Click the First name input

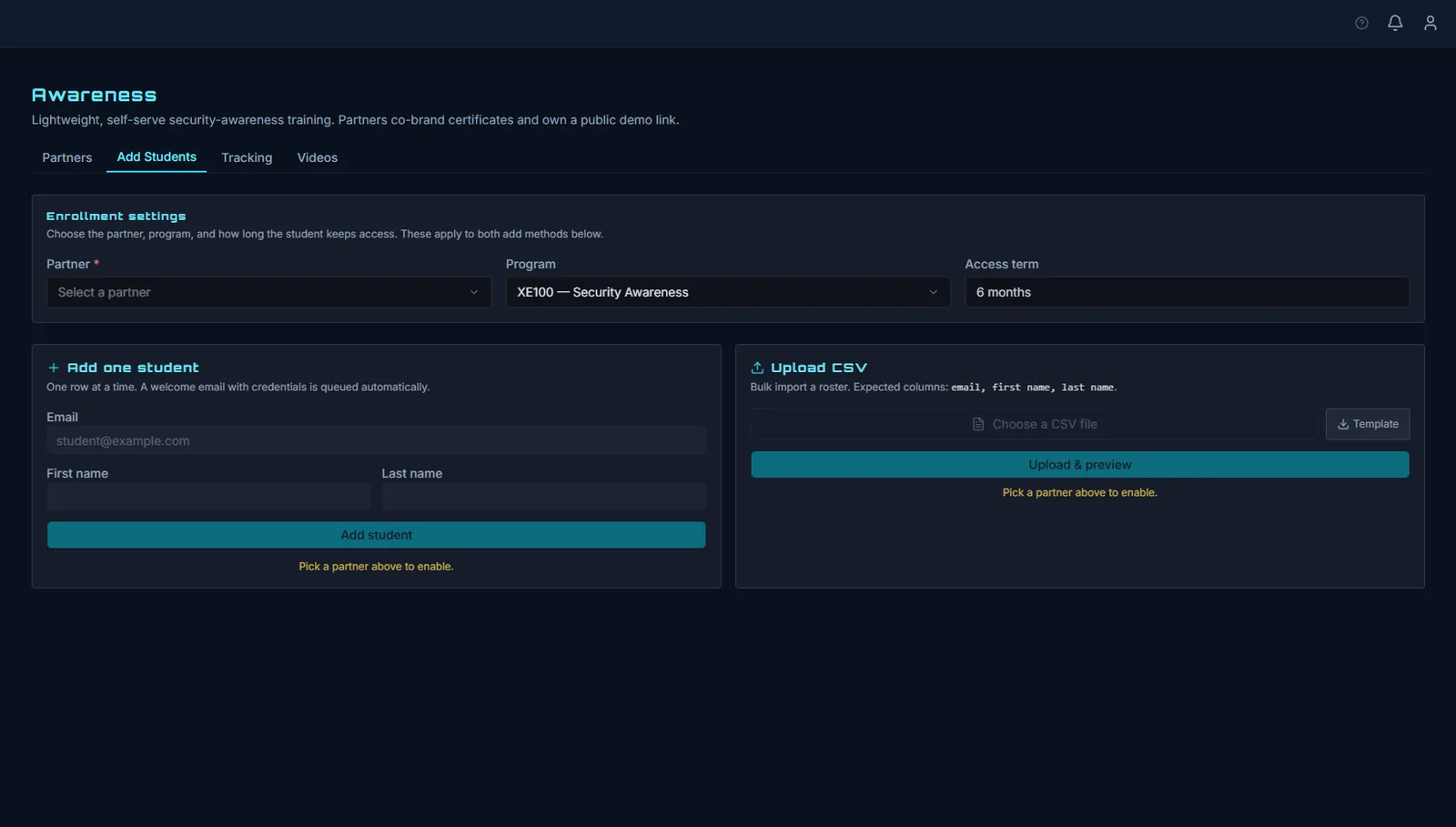pyautogui.click(x=208, y=496)
